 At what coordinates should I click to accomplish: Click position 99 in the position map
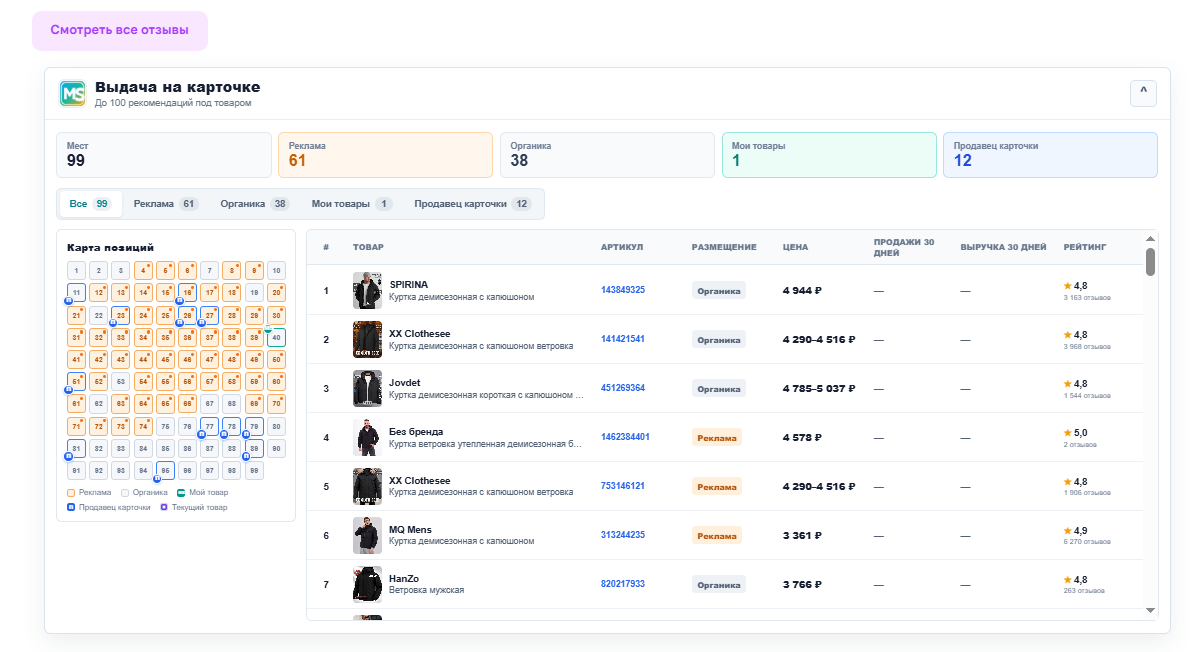(254, 470)
